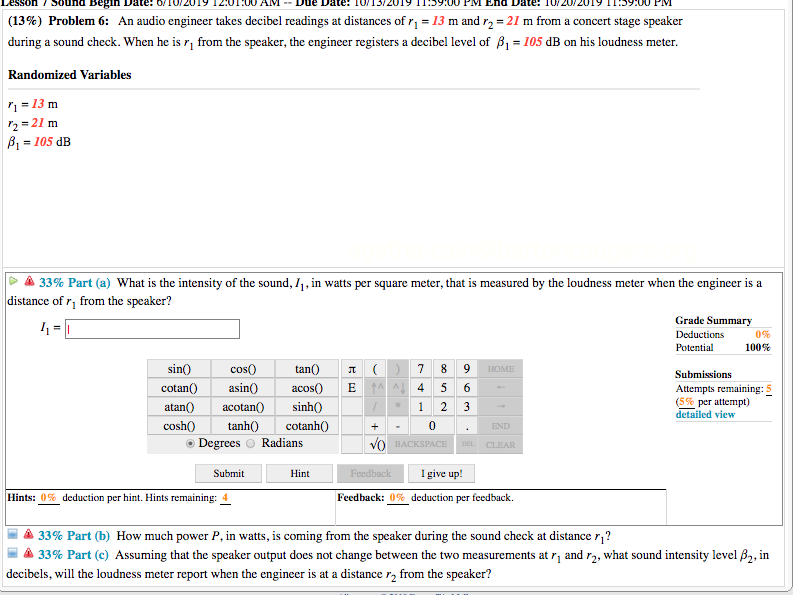Viewport: 793px width, 595px height.
Task: Click the blue expand icon beside Part (b)
Action: click(13, 534)
